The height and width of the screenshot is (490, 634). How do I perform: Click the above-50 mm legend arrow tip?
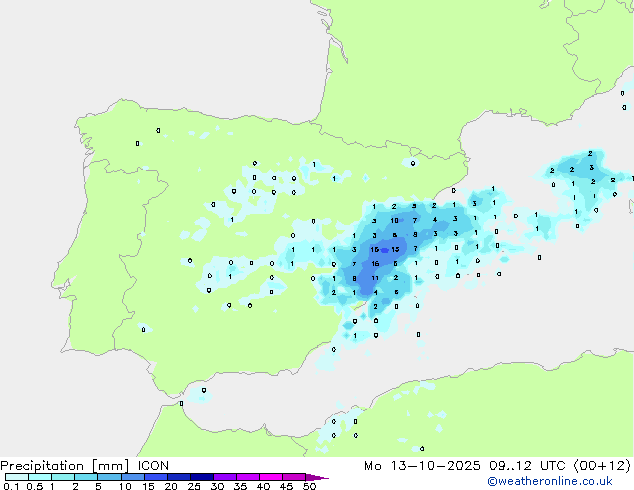(317, 477)
